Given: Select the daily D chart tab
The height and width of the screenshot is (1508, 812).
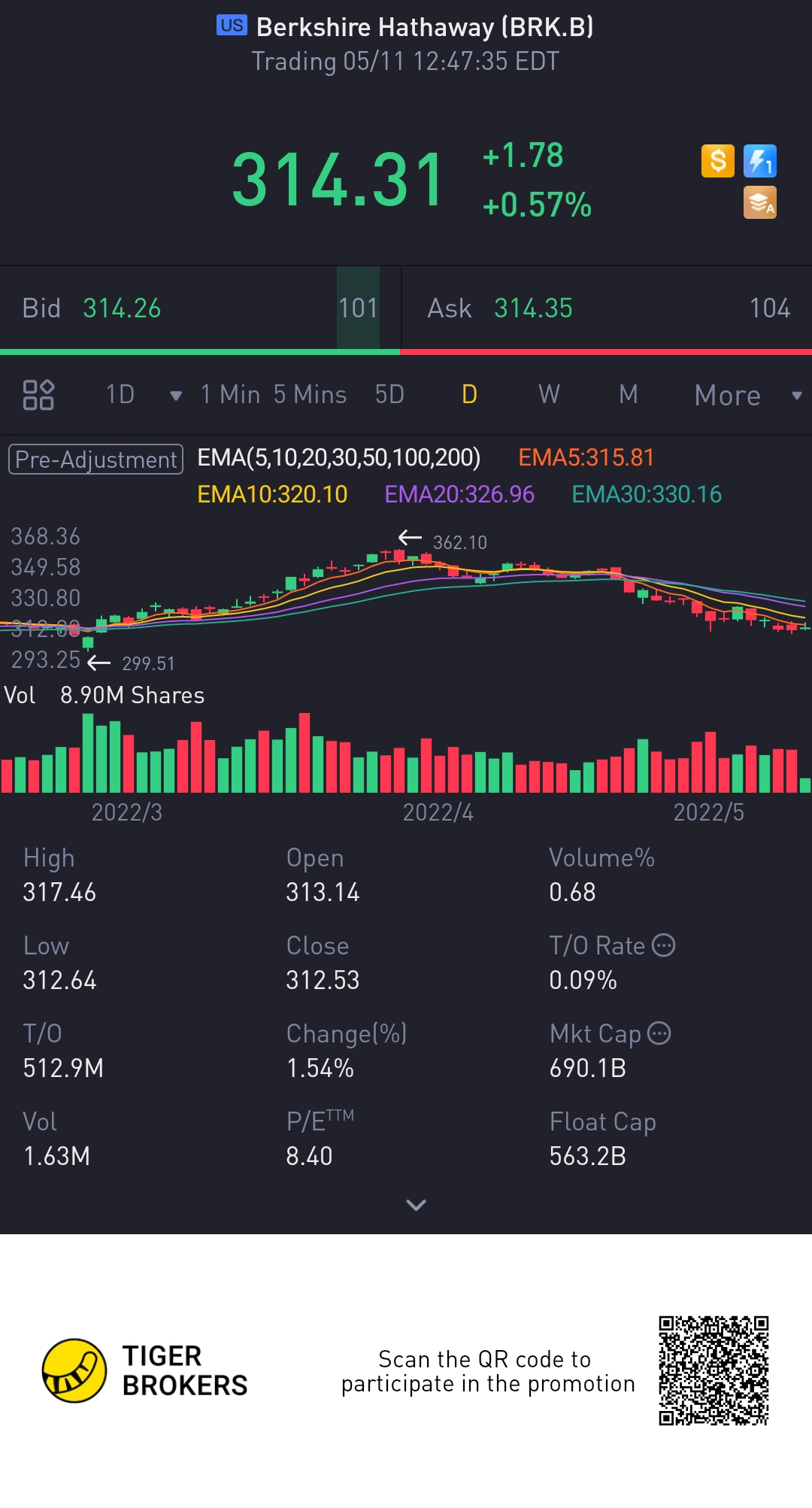Looking at the screenshot, I should [x=469, y=394].
